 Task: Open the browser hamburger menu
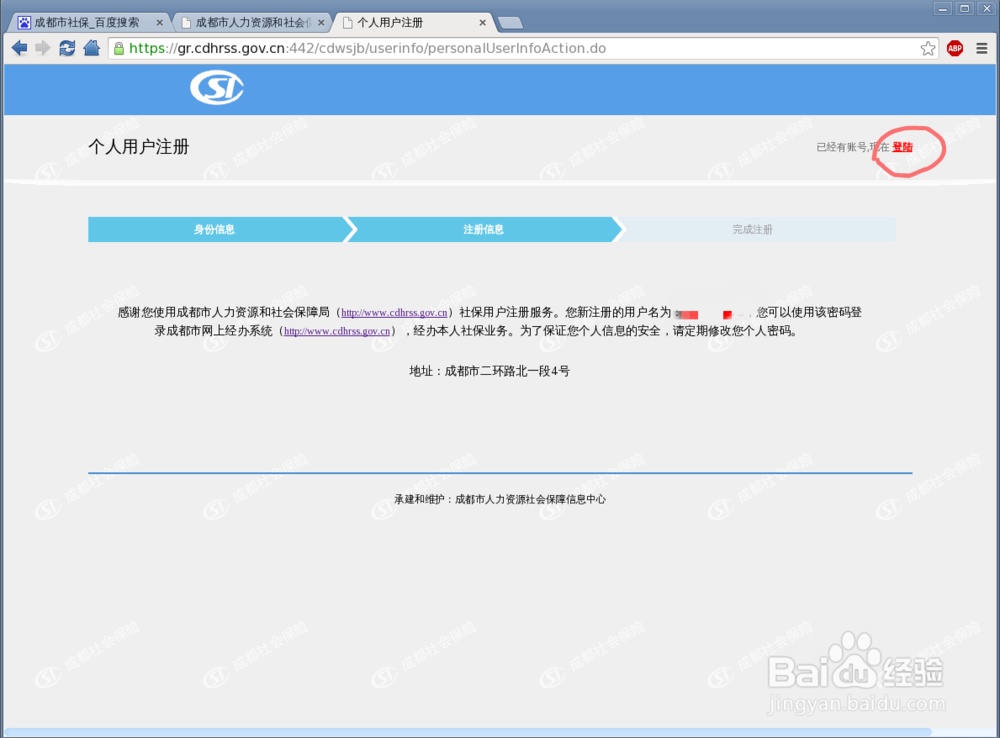pyautogui.click(x=983, y=47)
